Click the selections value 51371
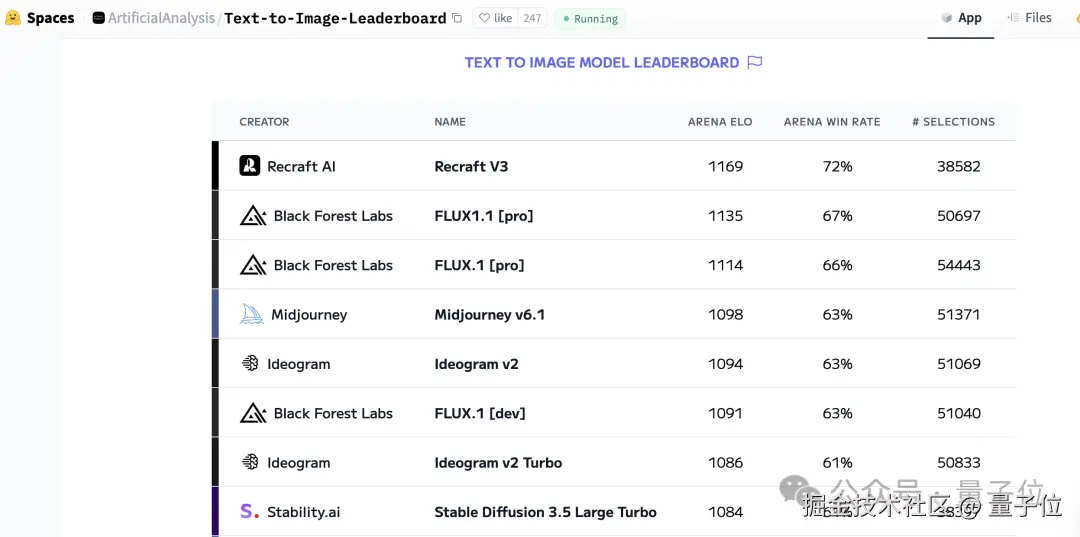Image resolution: width=1080 pixels, height=537 pixels. [959, 315]
